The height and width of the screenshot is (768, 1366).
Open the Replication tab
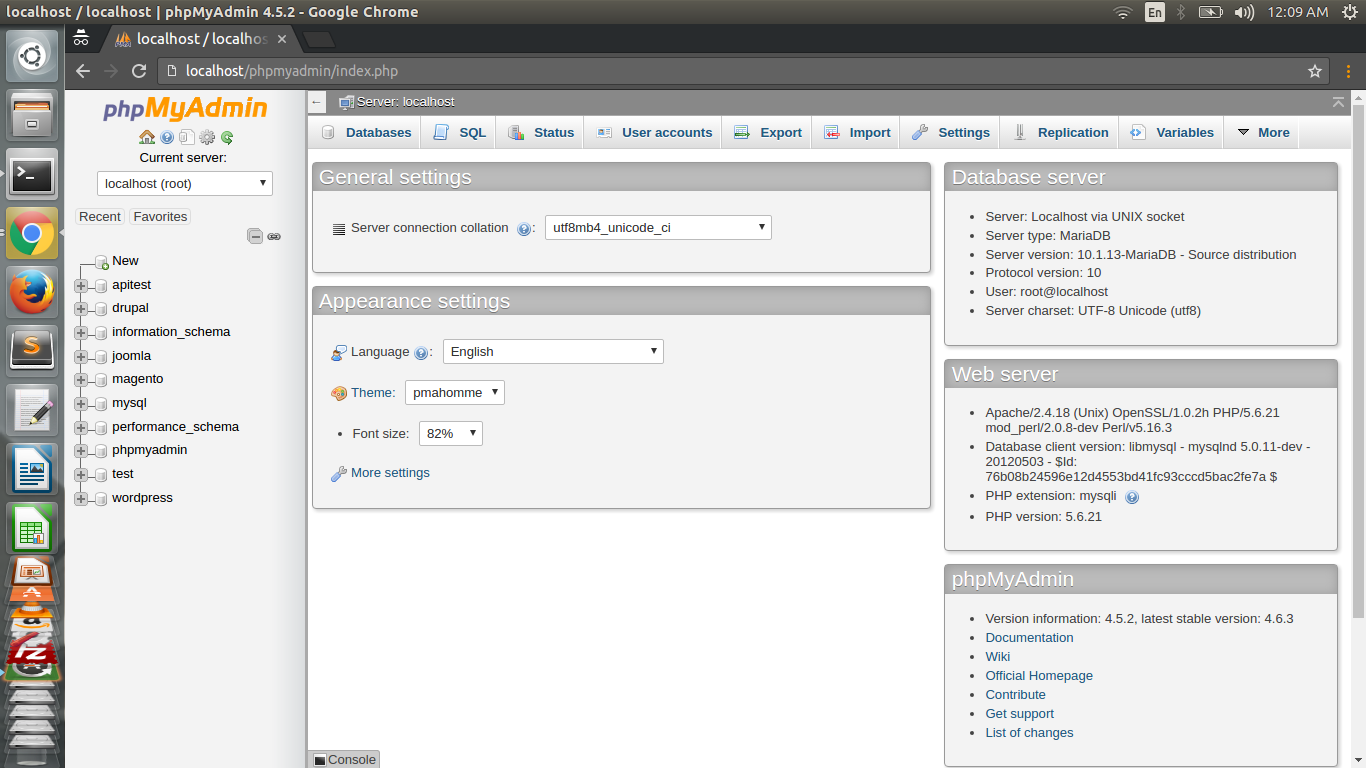[x=1061, y=132]
